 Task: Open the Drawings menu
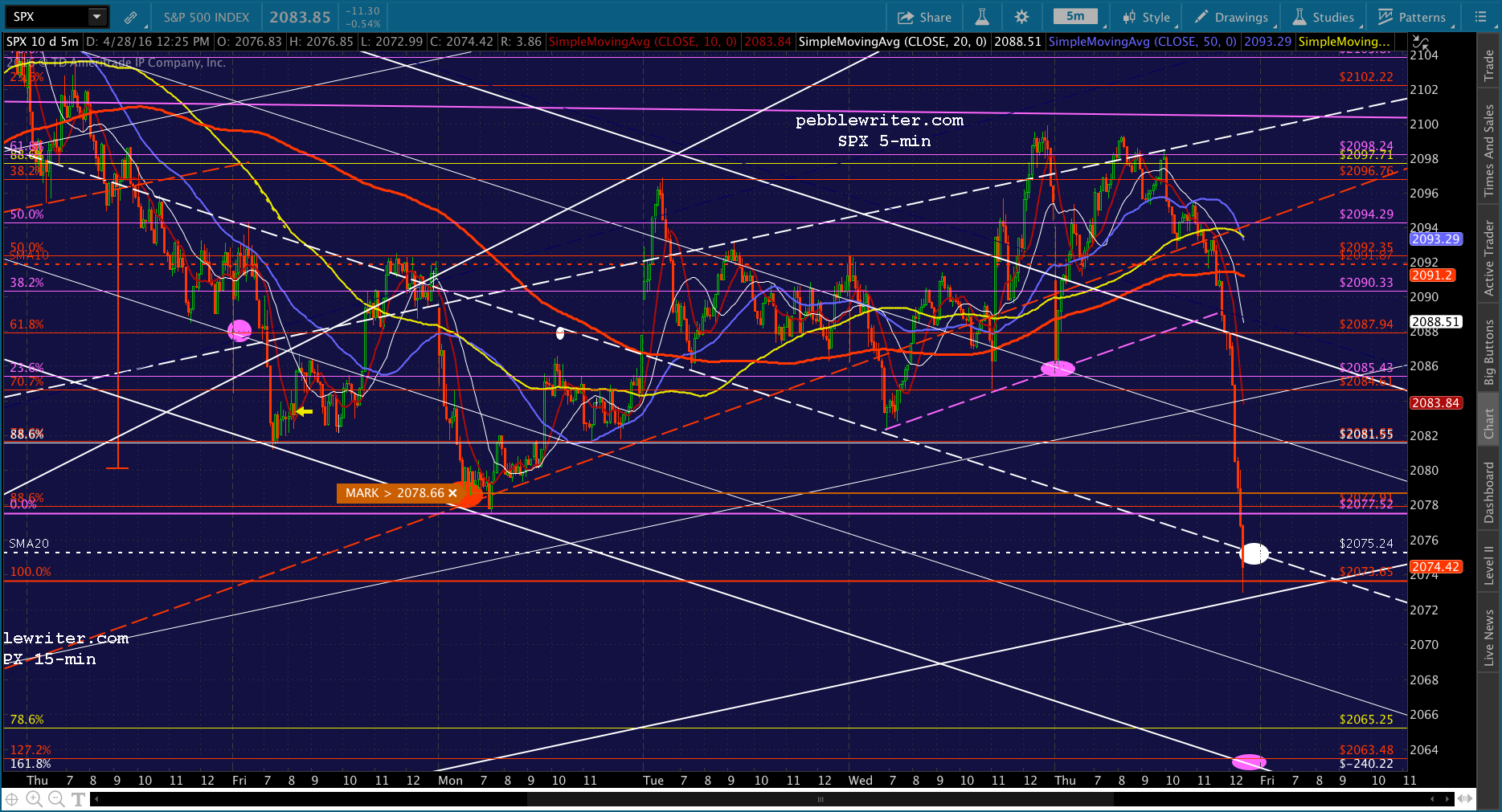1231,17
